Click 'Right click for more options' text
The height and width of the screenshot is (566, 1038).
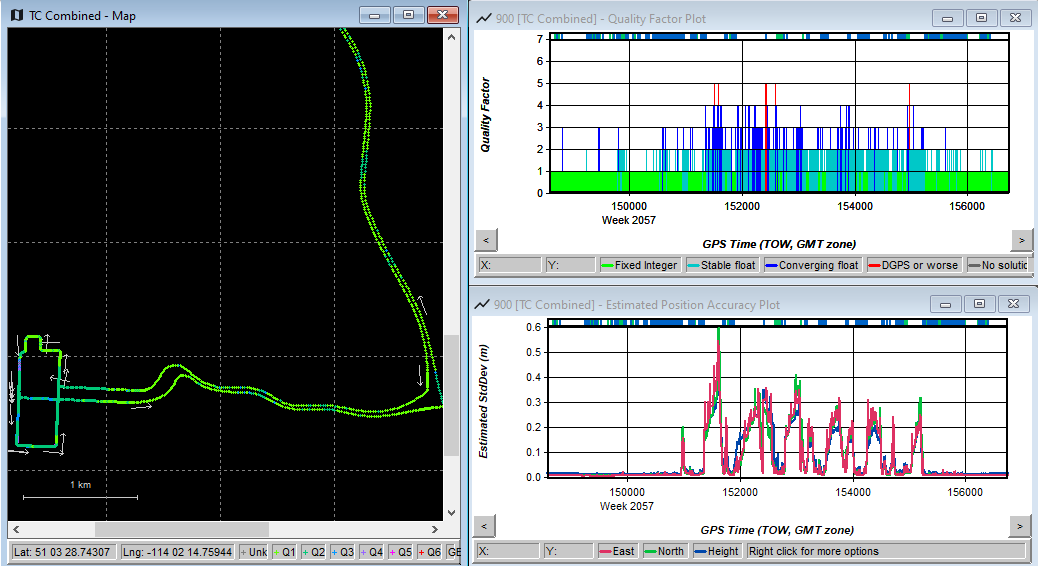click(x=814, y=551)
